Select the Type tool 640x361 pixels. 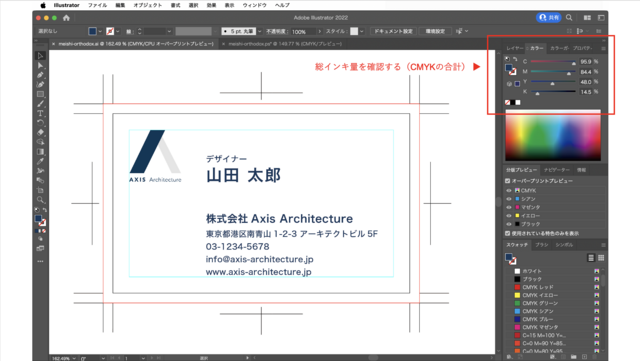40,114
